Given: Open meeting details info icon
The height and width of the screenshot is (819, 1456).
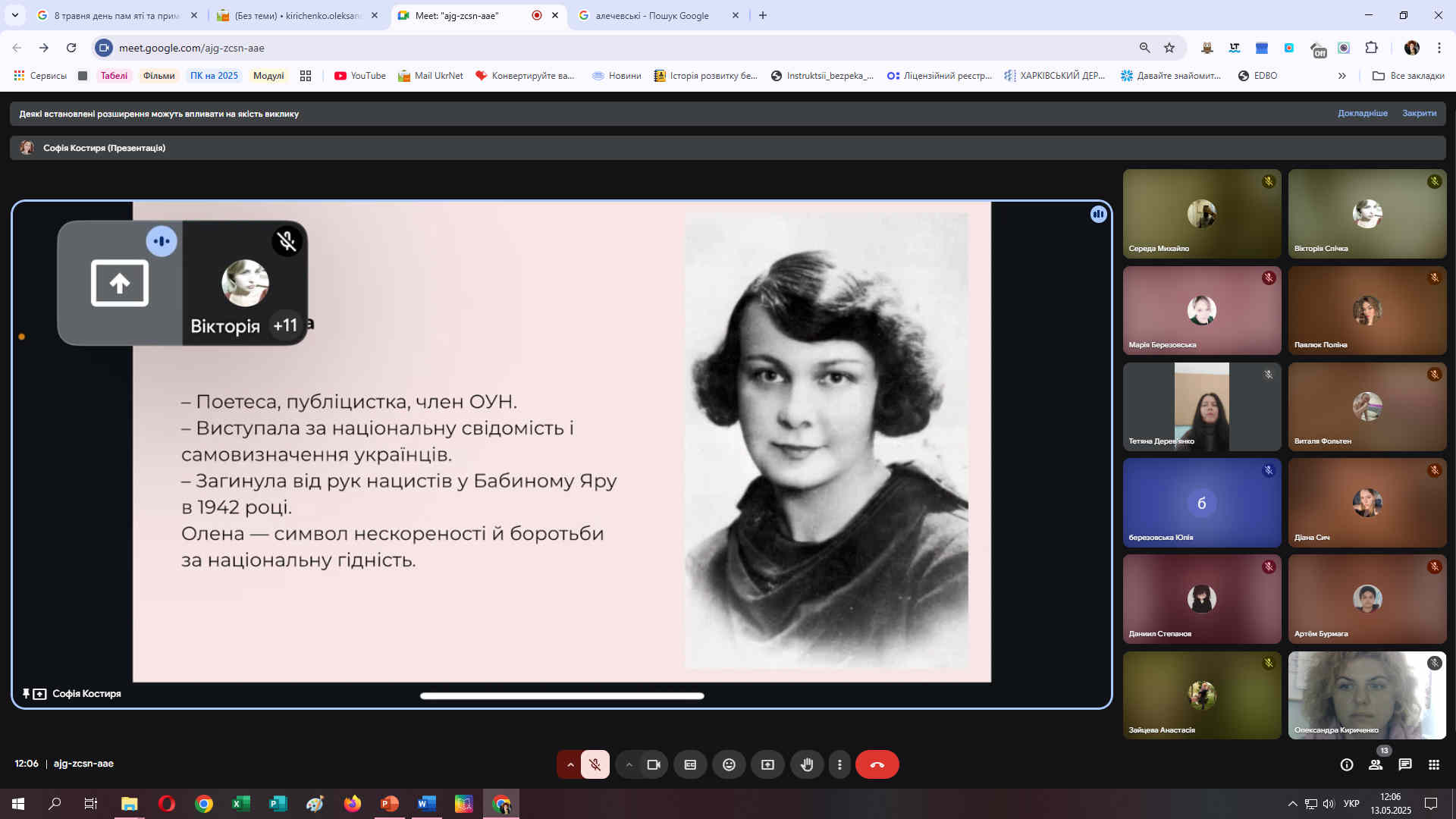Looking at the screenshot, I should point(1346,764).
